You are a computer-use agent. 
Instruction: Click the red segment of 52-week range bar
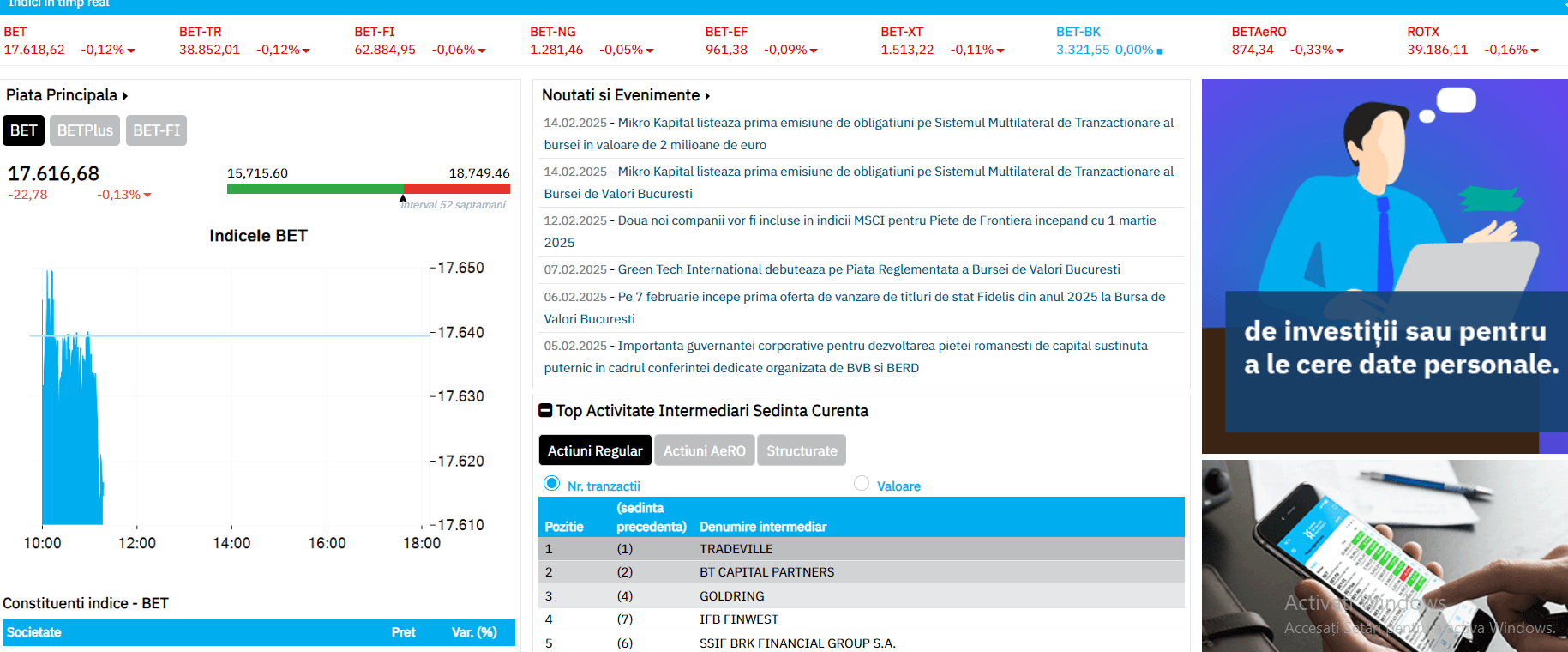tap(457, 189)
